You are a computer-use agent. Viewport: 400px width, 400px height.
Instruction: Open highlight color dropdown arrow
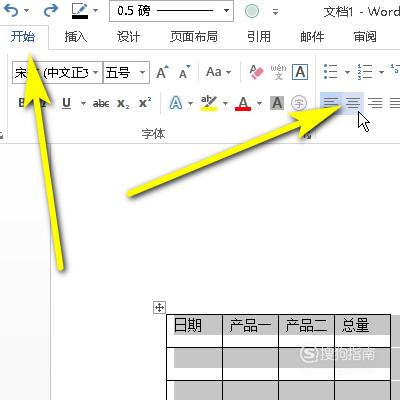coord(225,103)
